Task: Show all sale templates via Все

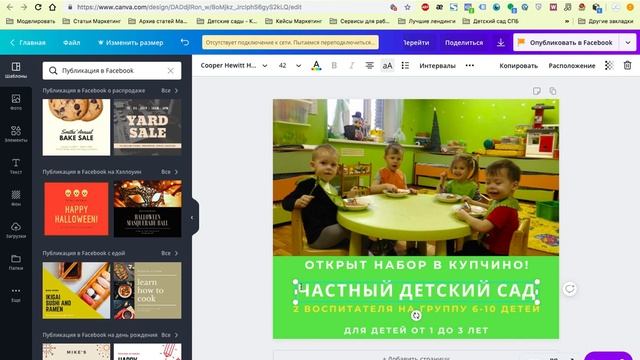Action: (169, 91)
